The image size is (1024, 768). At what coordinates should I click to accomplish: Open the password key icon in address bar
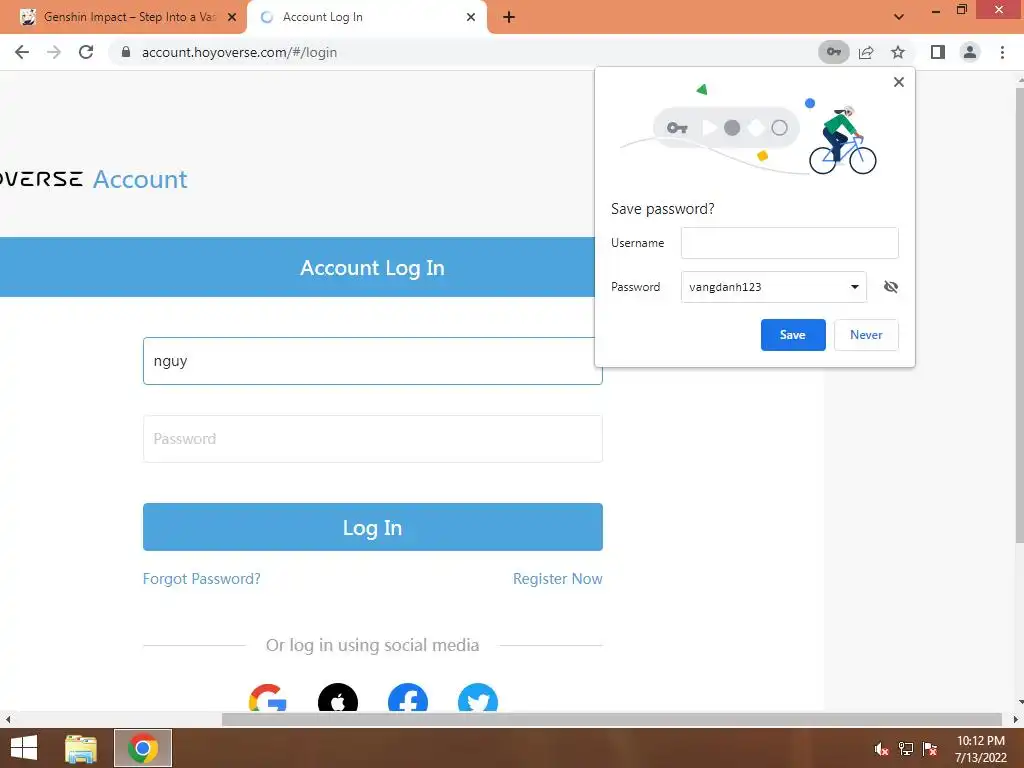click(833, 52)
